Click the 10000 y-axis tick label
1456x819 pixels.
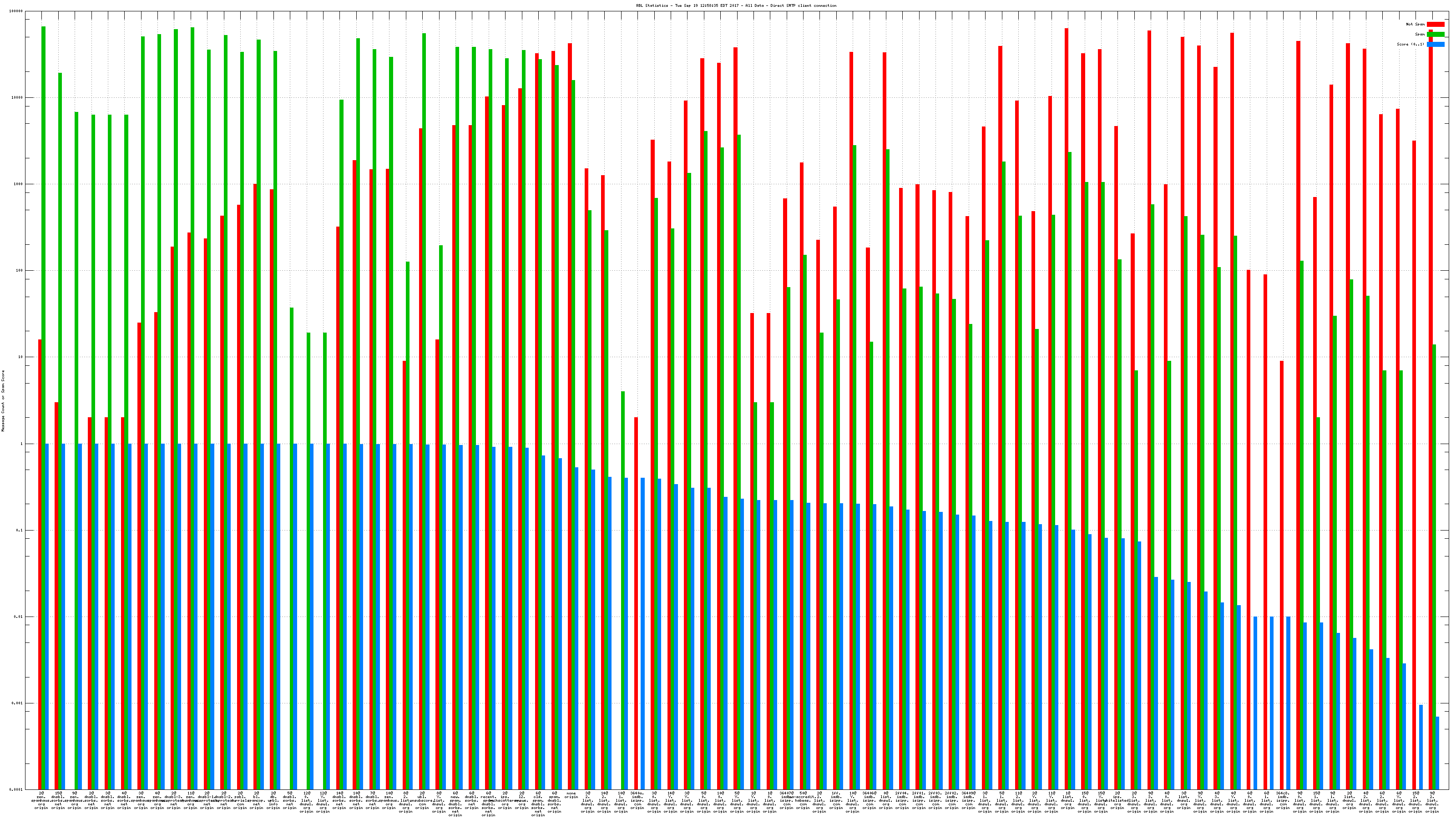coord(18,98)
